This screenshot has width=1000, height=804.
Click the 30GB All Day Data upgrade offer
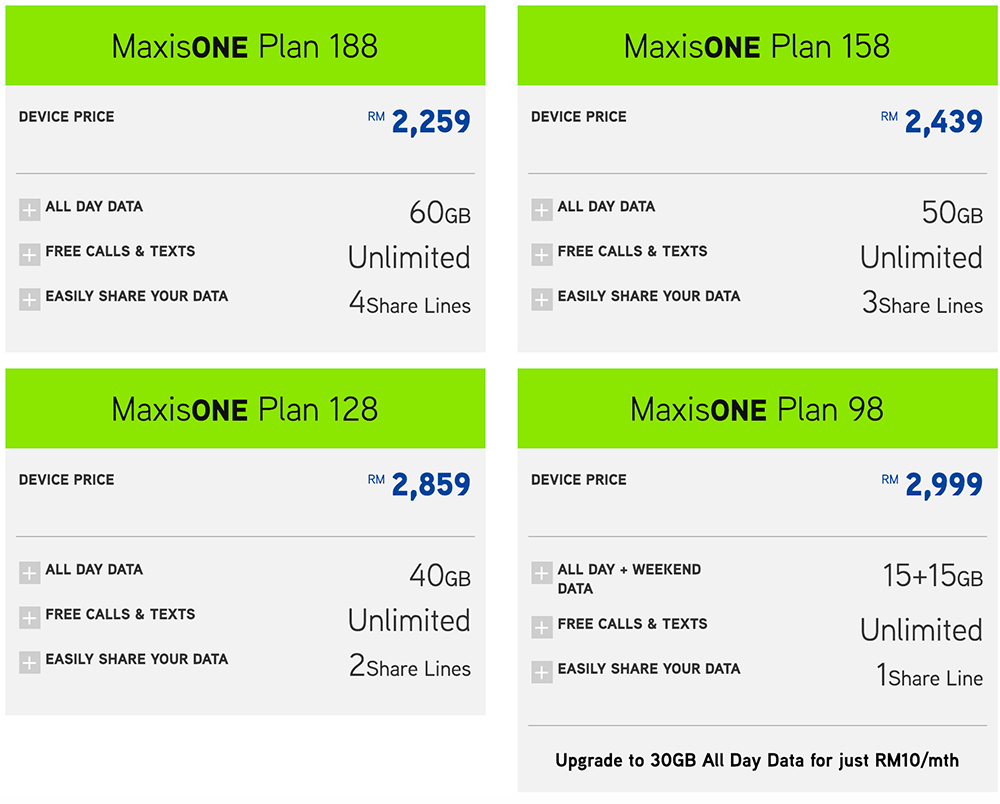pos(757,760)
